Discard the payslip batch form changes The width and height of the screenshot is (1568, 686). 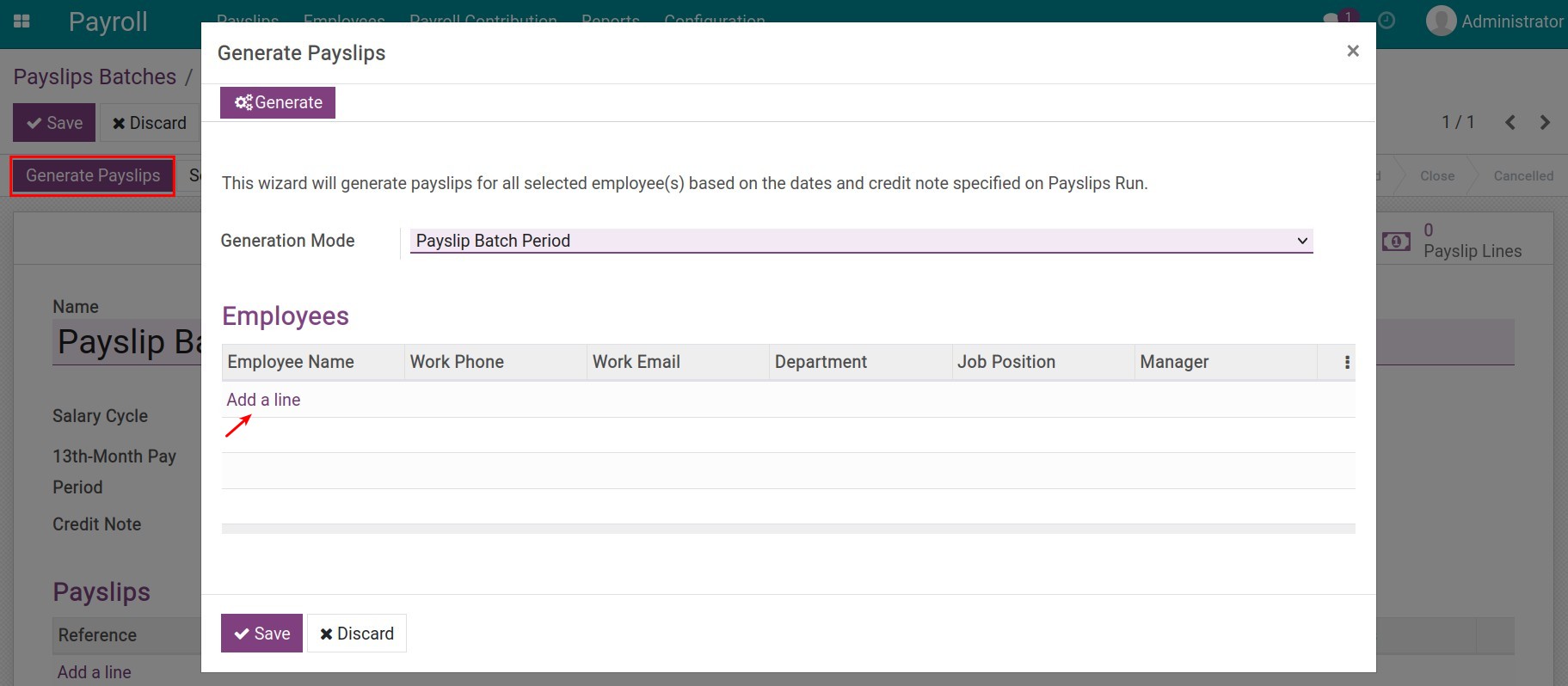(150, 123)
